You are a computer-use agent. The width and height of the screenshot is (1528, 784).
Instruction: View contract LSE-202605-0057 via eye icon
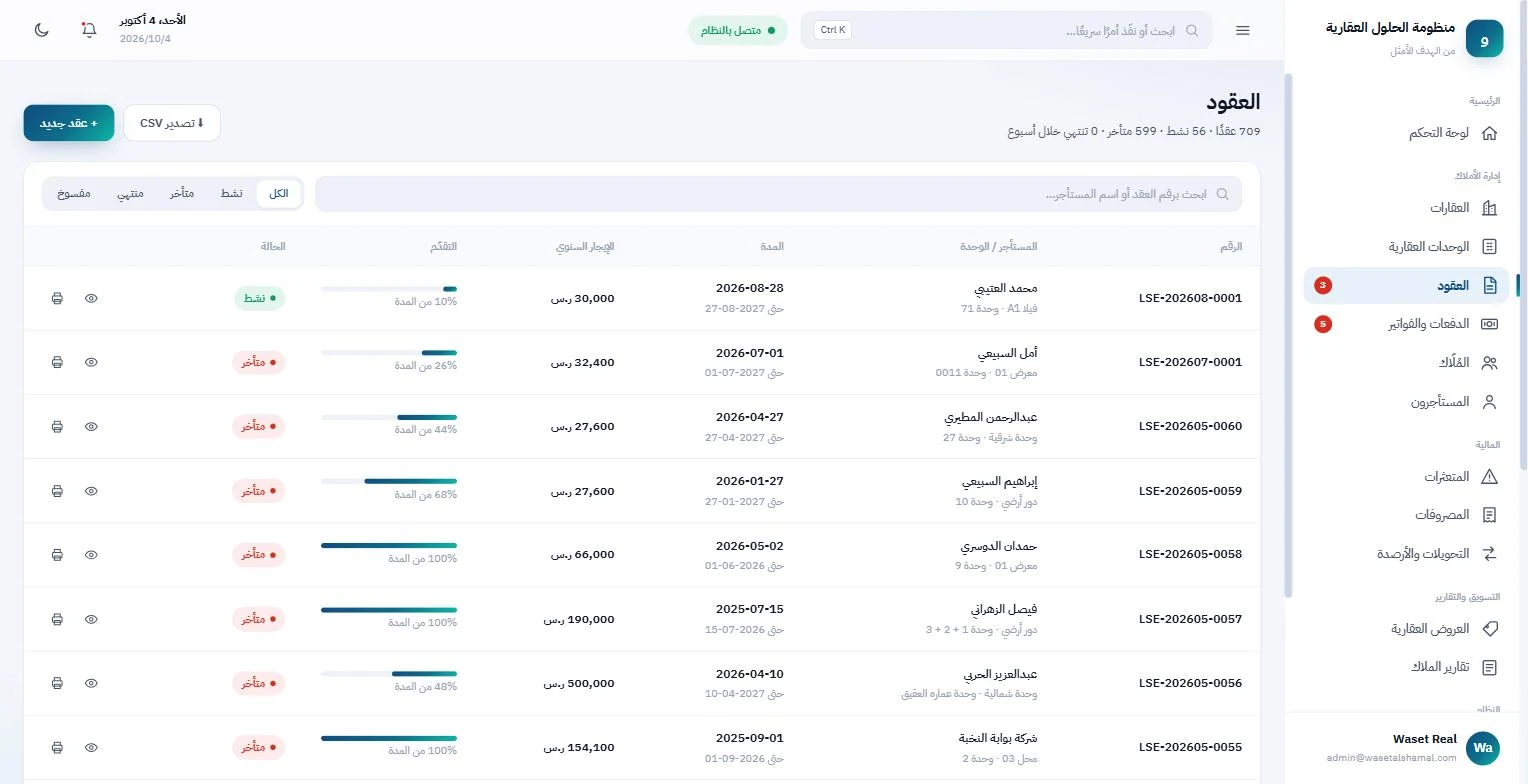(x=91, y=619)
